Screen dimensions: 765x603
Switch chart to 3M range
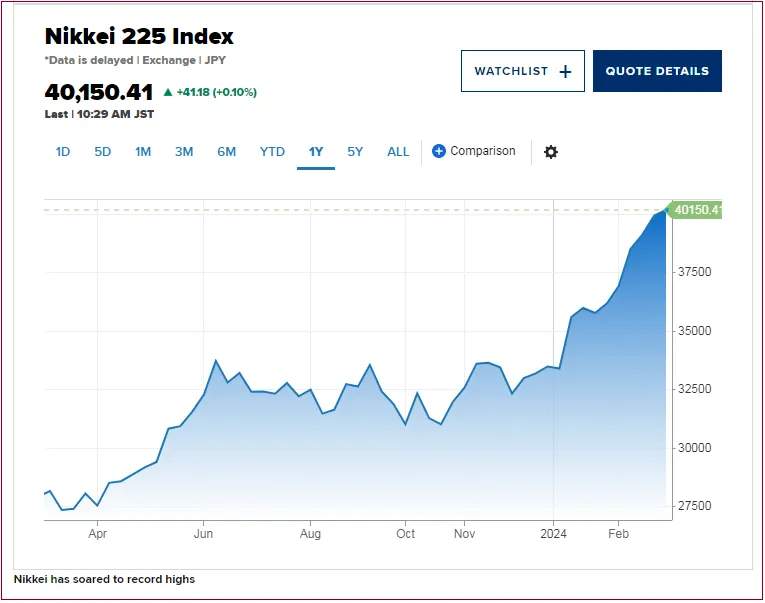coord(184,152)
